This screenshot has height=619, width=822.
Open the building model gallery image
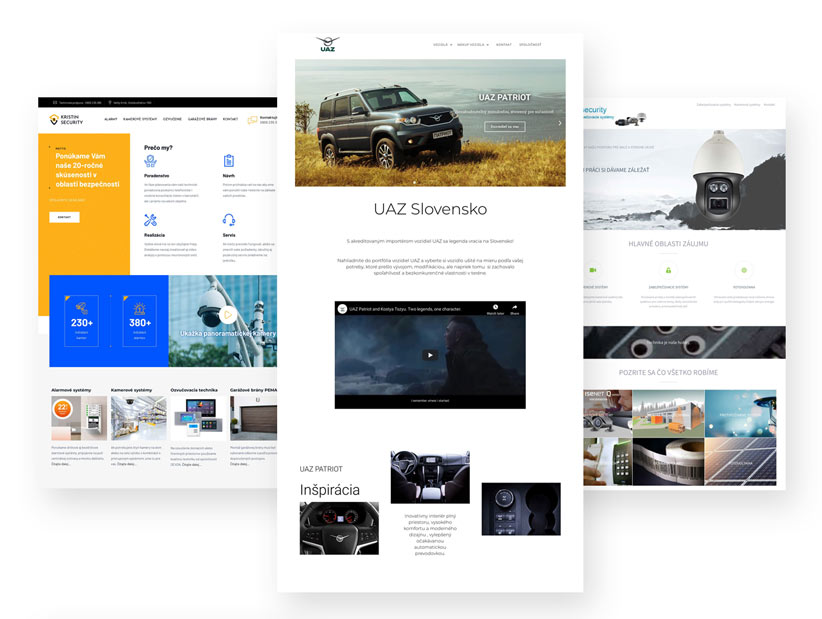click(x=668, y=414)
